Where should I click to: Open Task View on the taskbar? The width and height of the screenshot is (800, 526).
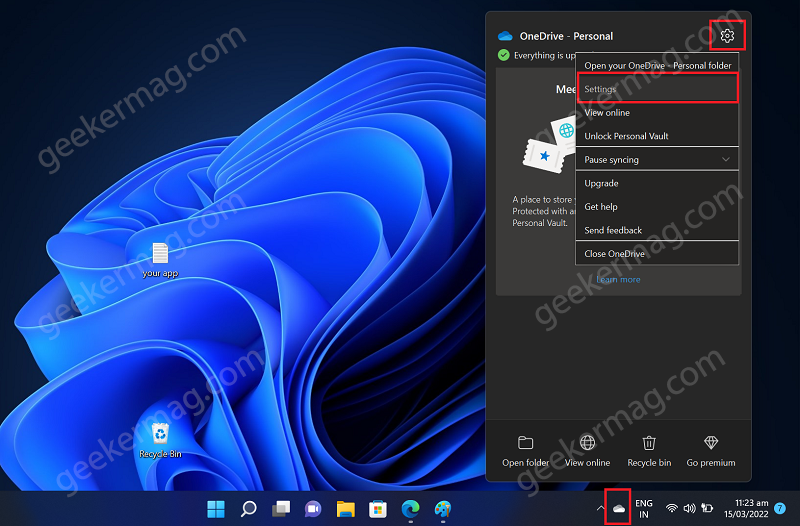(281, 509)
